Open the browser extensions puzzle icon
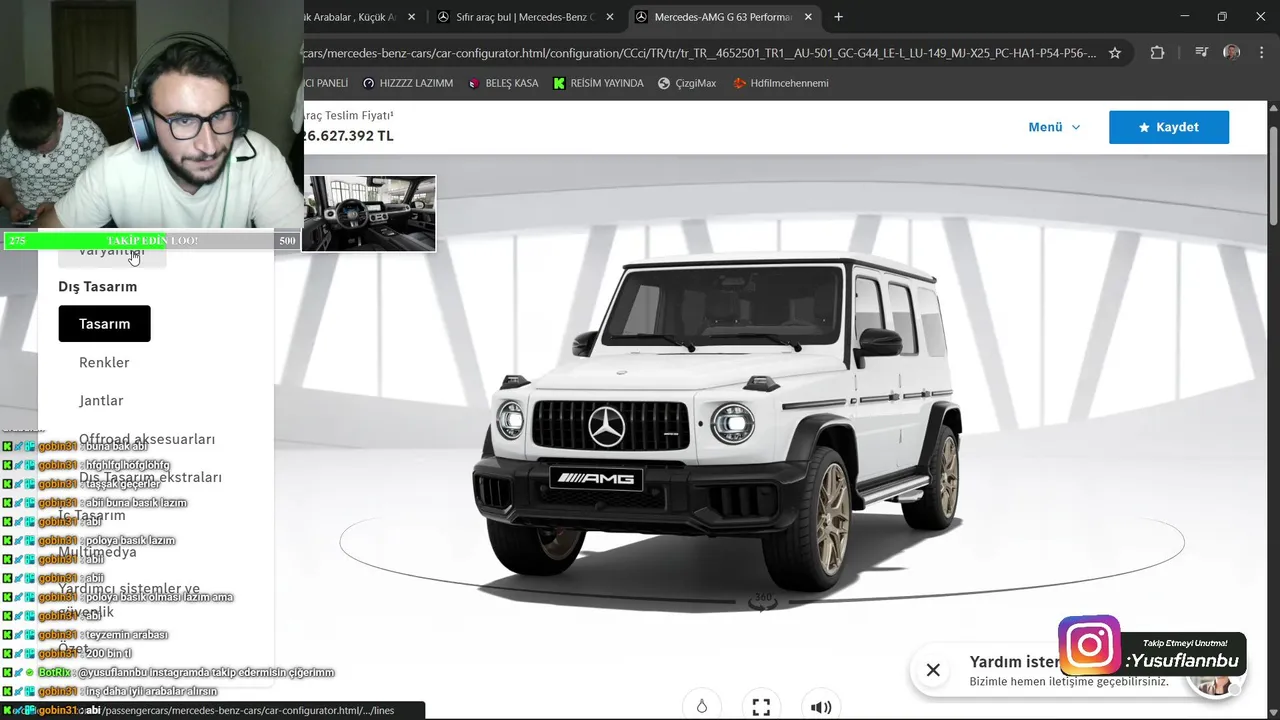1280x720 pixels. pos(1157,53)
